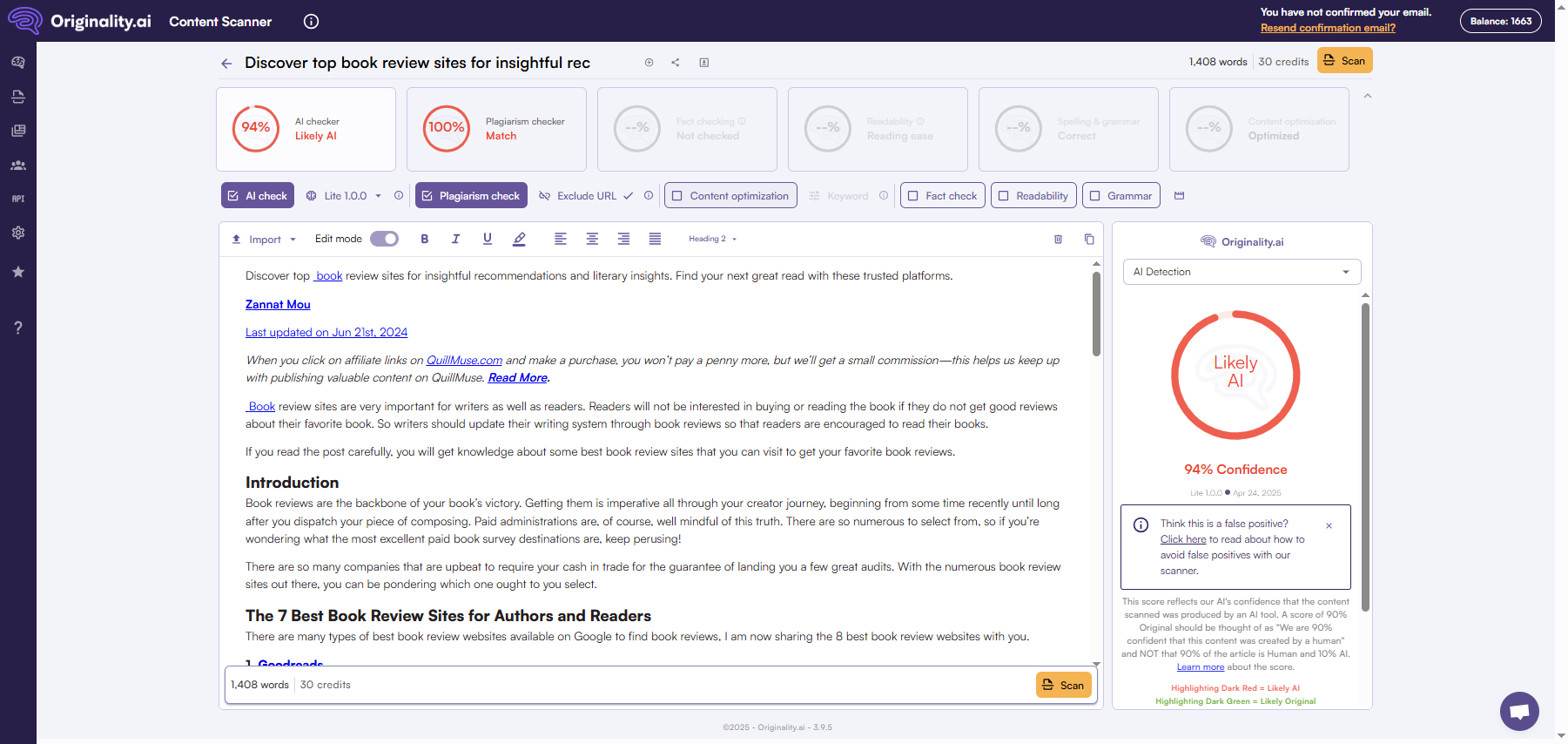Image resolution: width=1568 pixels, height=744 pixels.
Task: Enable the Fact check checkbox
Action: tap(943, 195)
